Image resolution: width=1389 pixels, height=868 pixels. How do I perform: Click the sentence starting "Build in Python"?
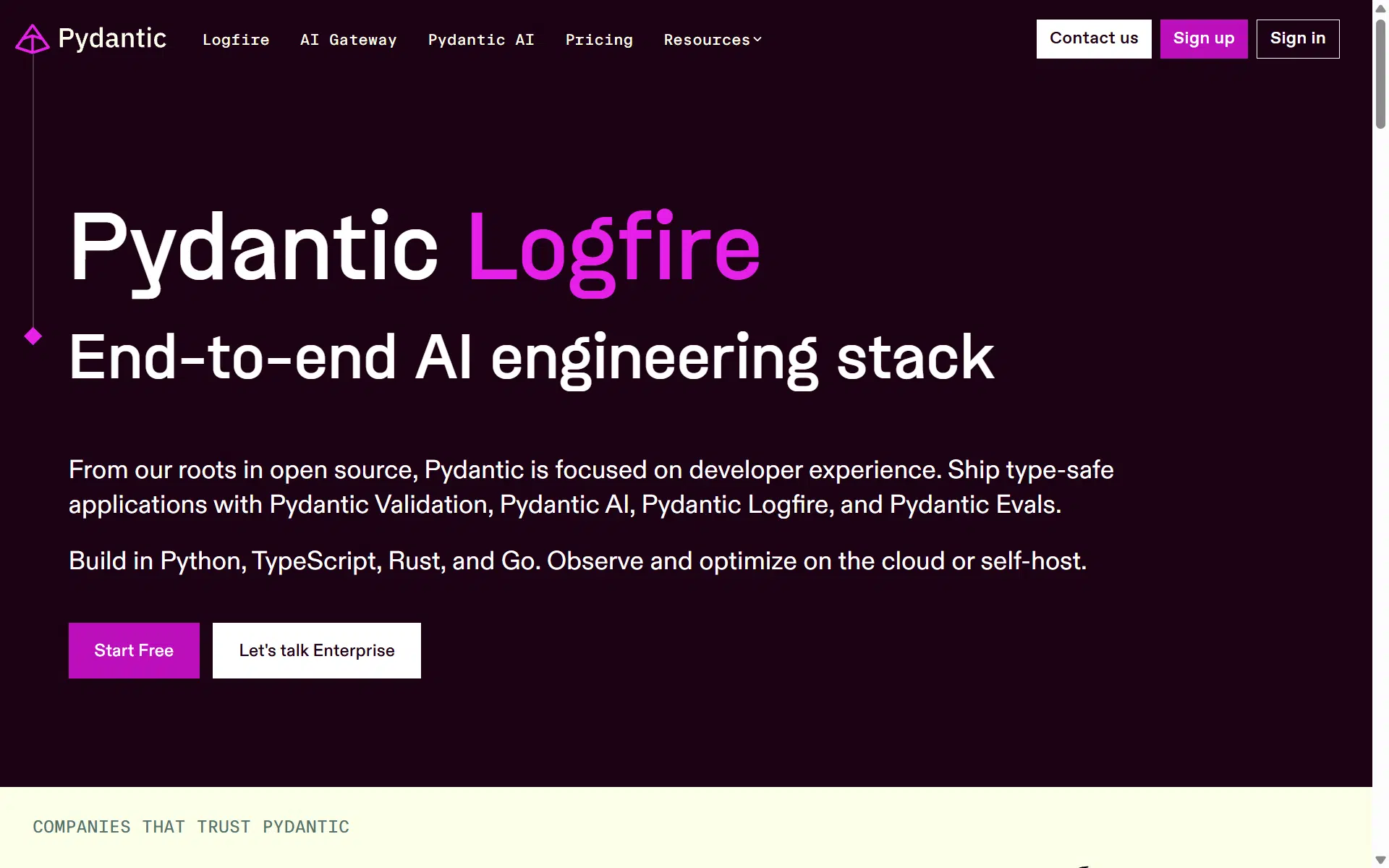(x=577, y=561)
